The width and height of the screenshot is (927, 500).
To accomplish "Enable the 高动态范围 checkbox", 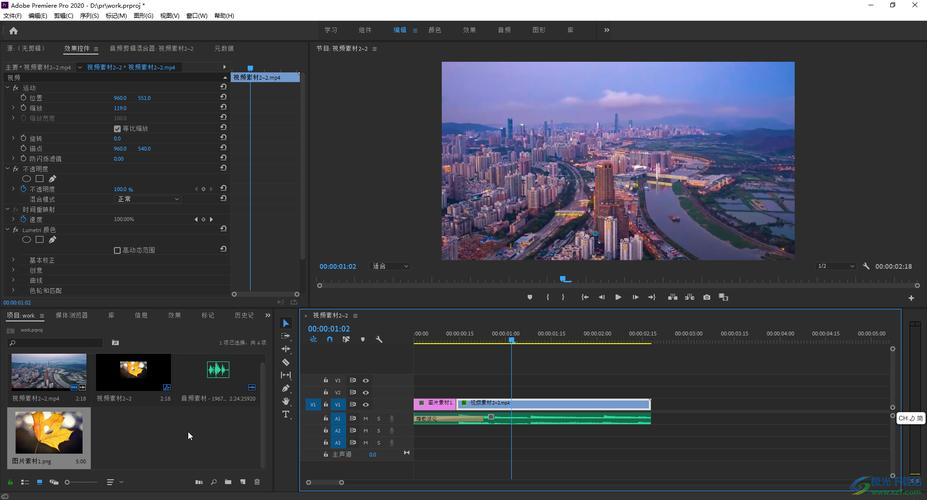I will point(117,250).
